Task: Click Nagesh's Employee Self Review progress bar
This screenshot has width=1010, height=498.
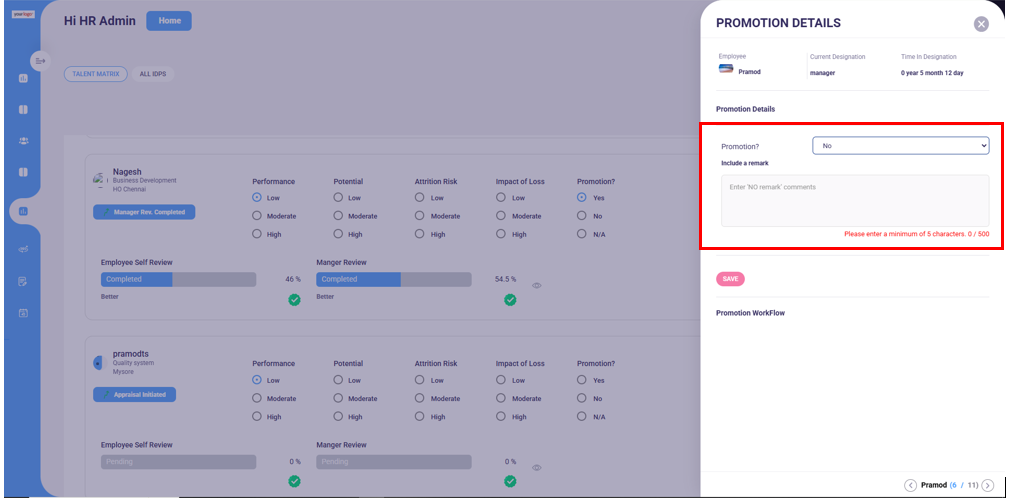Action: click(178, 279)
